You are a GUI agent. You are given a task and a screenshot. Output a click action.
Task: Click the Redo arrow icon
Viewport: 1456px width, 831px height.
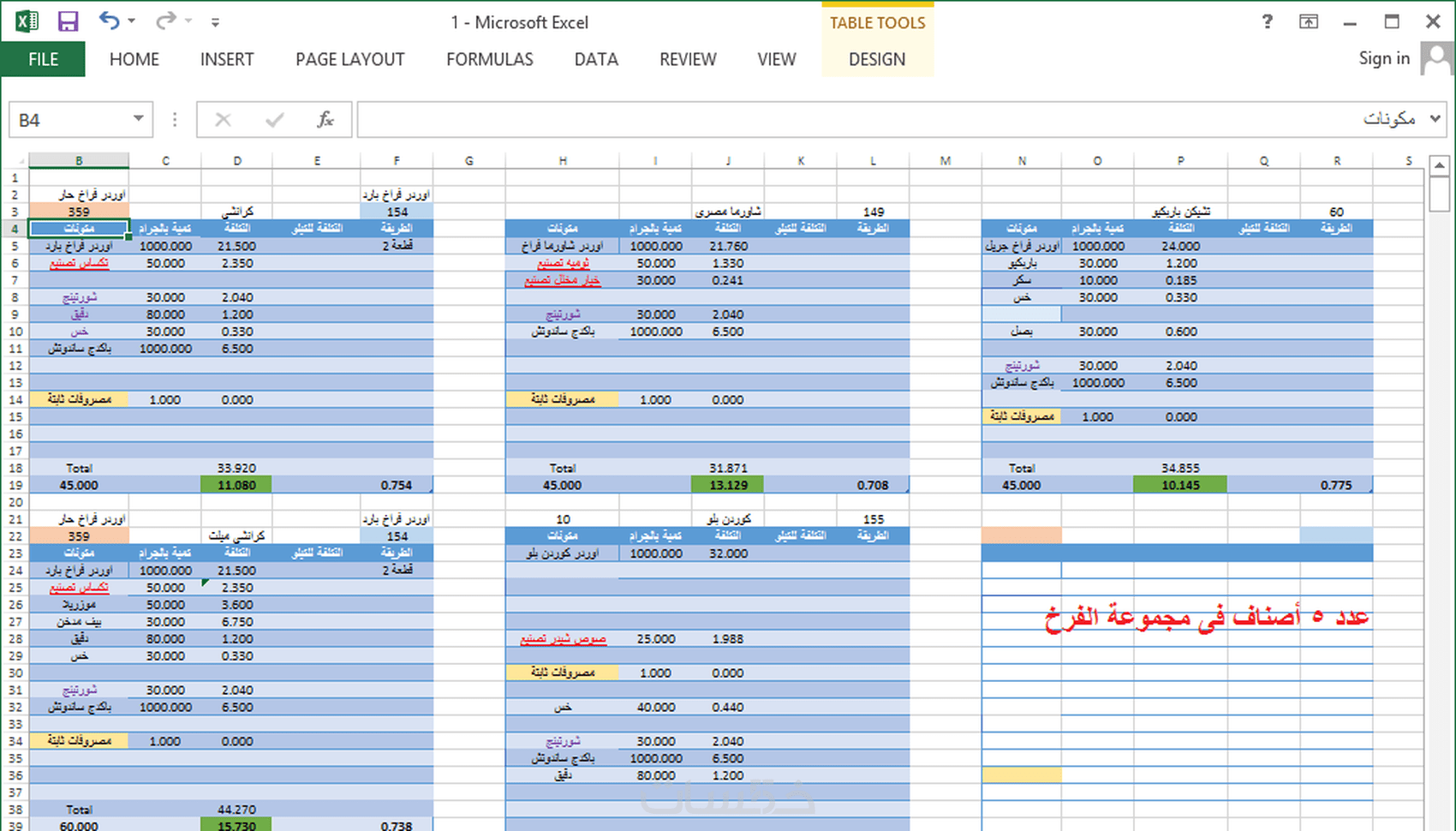[166, 21]
